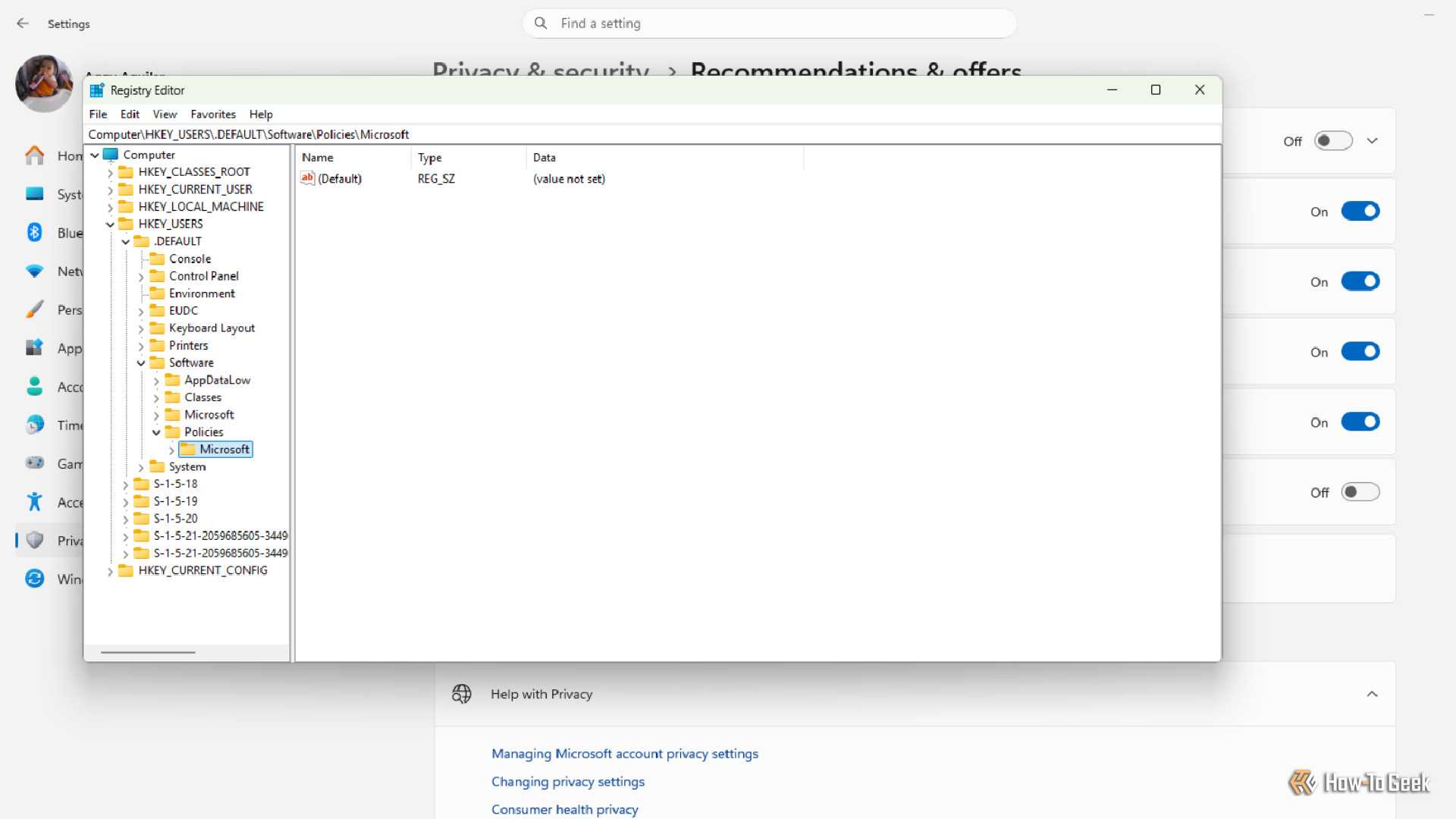Open Accessibility icon in Settings sidebar
Image resolution: width=1456 pixels, height=819 pixels.
pyautogui.click(x=34, y=502)
